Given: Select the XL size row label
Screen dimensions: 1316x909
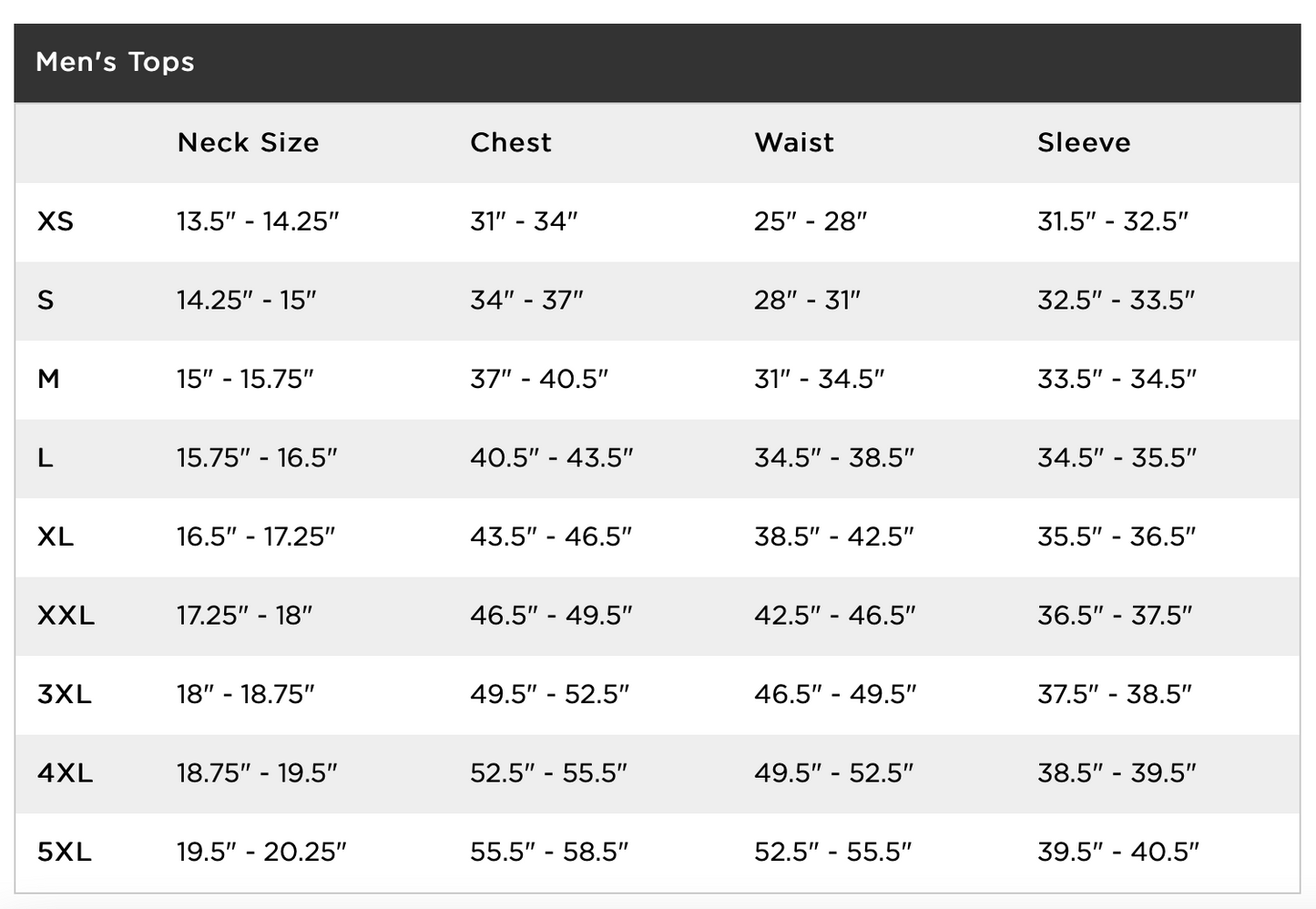Looking at the screenshot, I should [56, 536].
